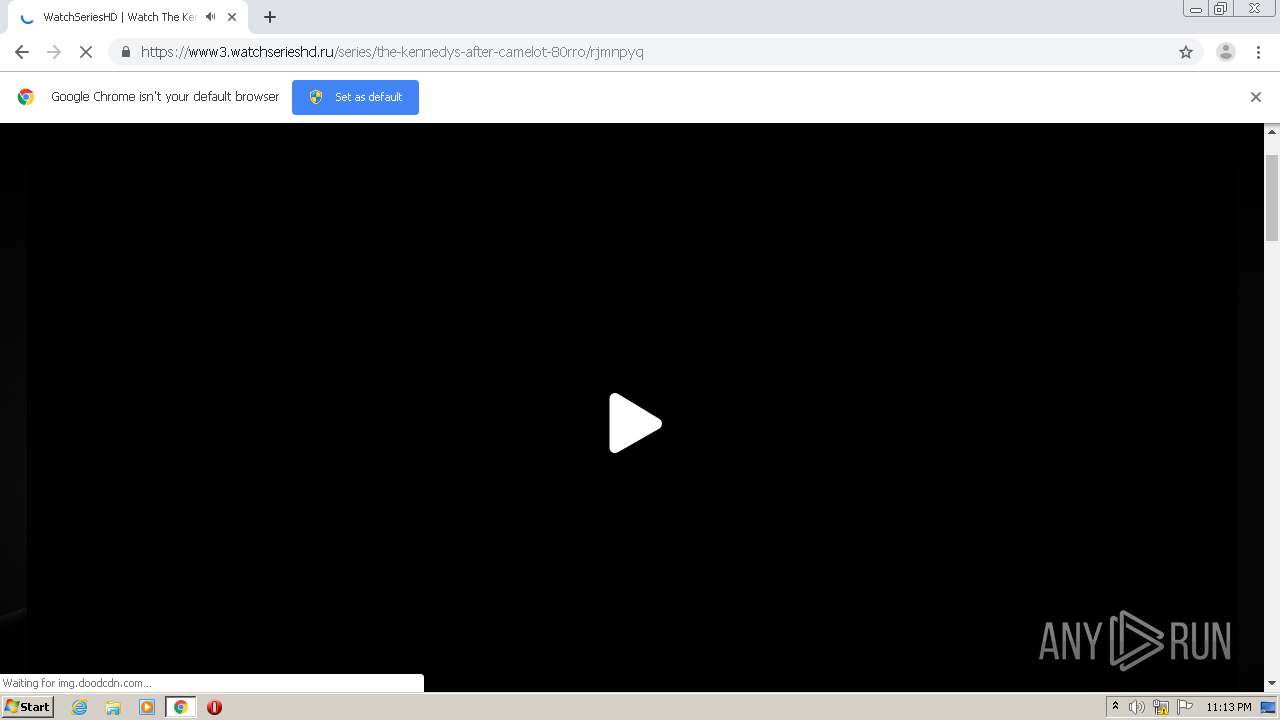Open Windows Media Player from the taskbar
Screen dimensions: 1280x720
click(x=147, y=707)
